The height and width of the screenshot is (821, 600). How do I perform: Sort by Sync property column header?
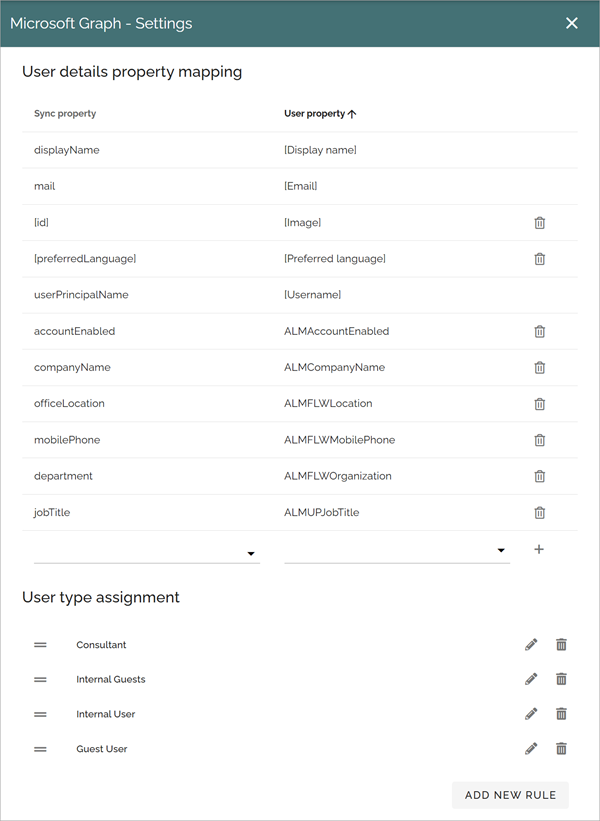65,114
